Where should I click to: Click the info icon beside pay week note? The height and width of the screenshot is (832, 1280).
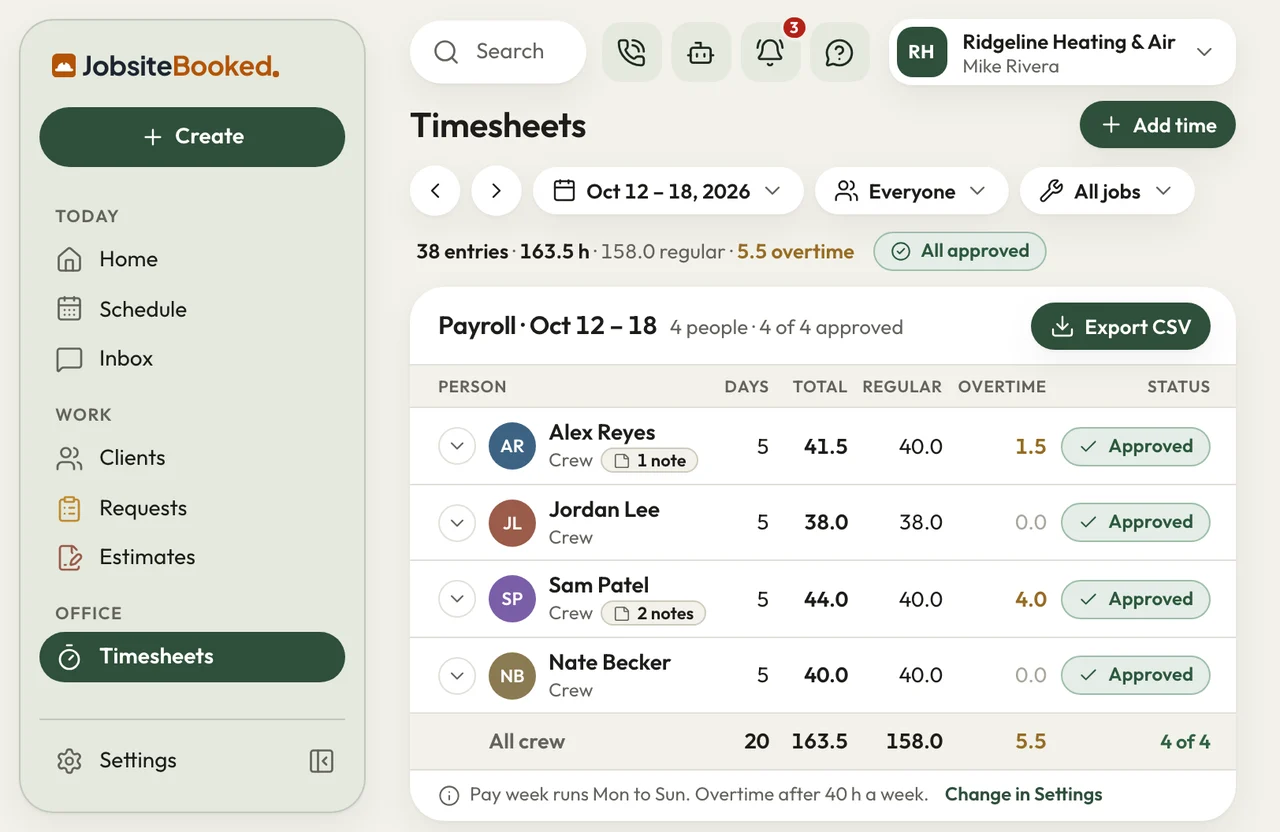(450, 796)
